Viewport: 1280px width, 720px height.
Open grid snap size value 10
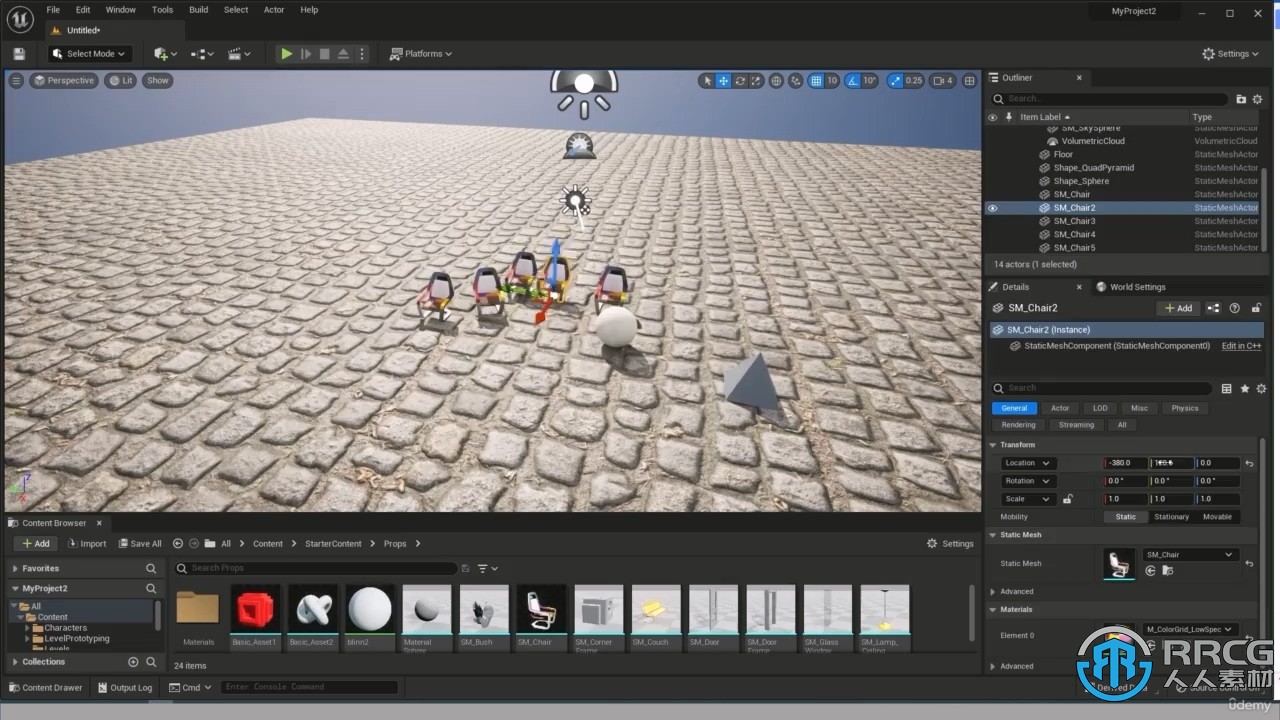point(832,81)
